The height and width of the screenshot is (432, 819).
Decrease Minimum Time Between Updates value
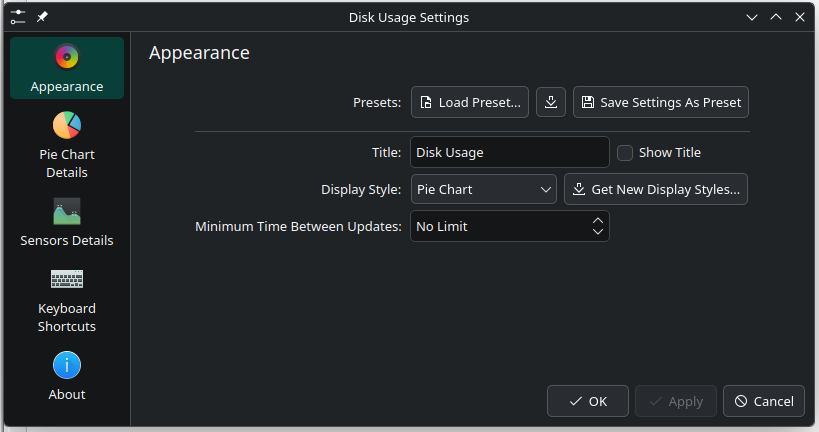(597, 232)
